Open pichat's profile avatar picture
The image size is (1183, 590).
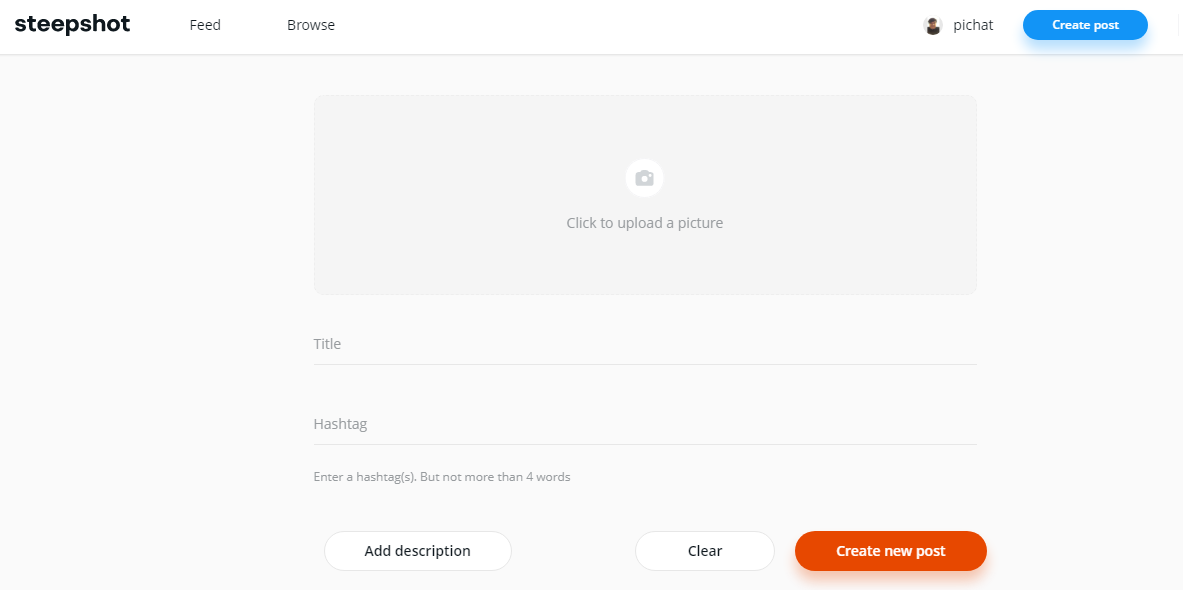[933, 26]
